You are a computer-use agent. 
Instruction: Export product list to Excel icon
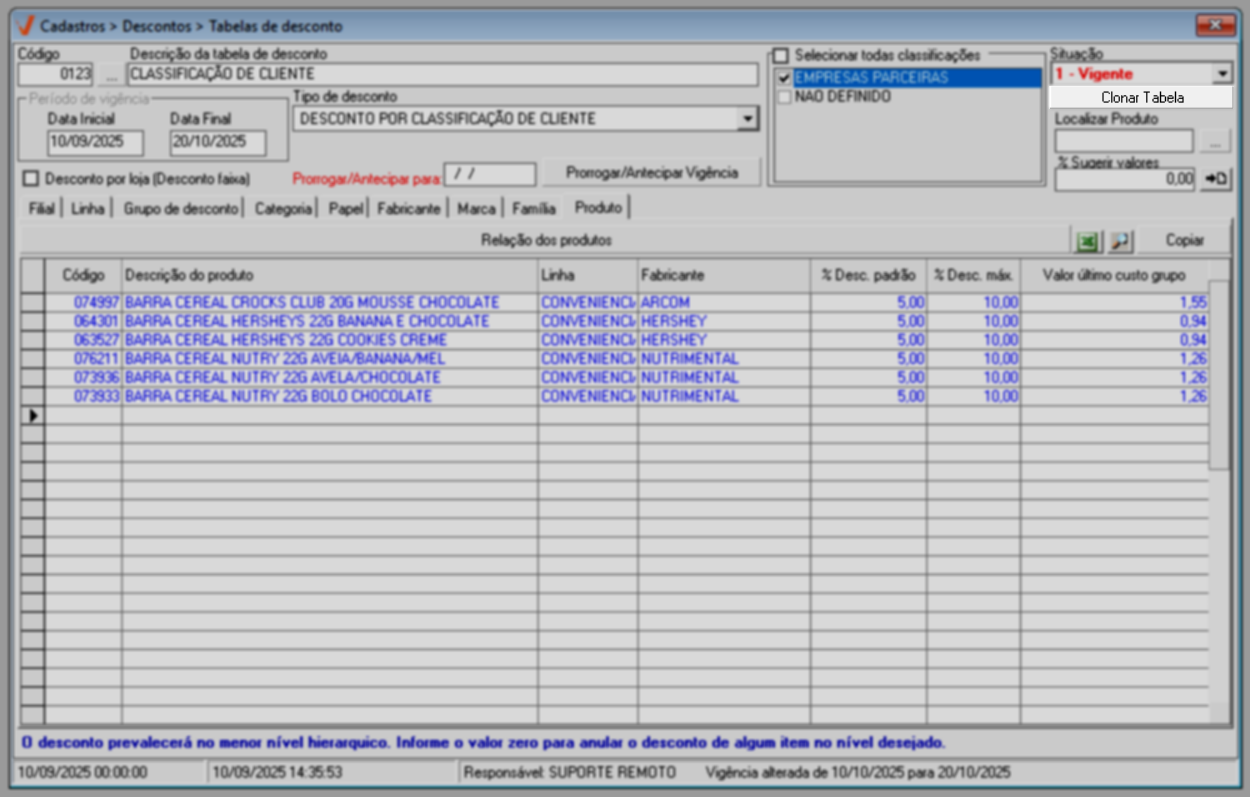click(1087, 241)
